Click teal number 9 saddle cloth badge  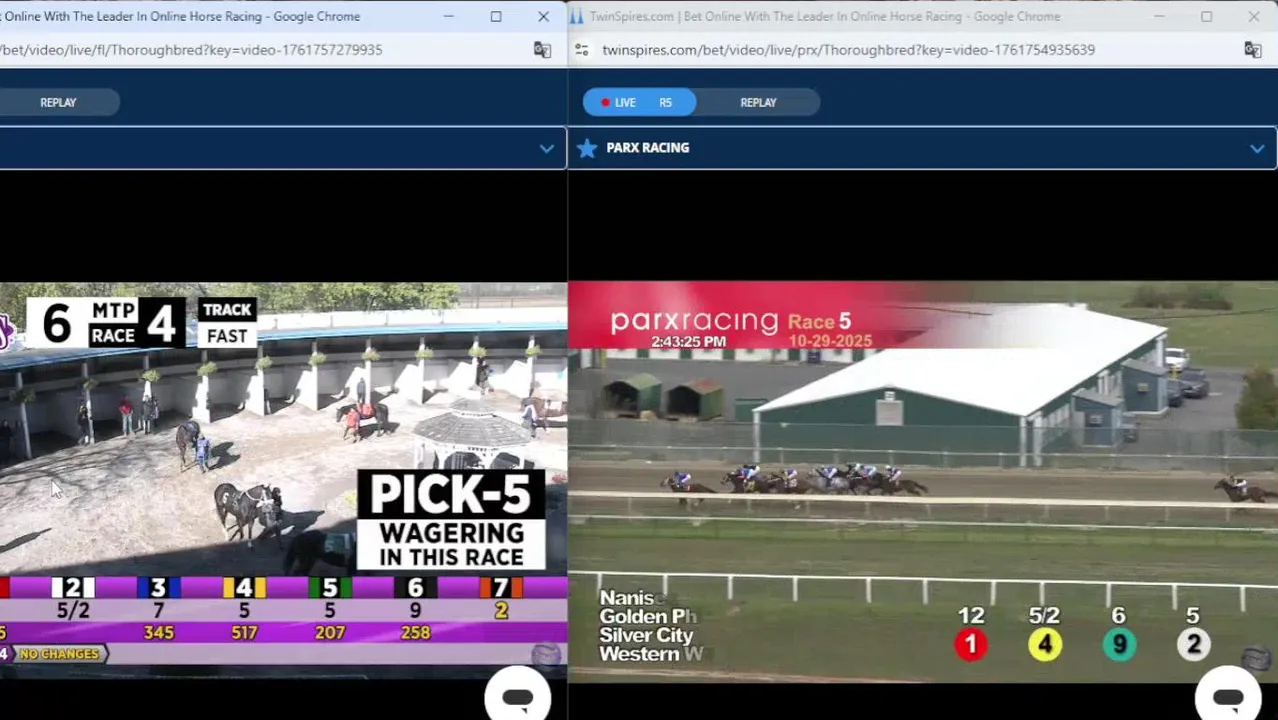pyautogui.click(x=1119, y=645)
